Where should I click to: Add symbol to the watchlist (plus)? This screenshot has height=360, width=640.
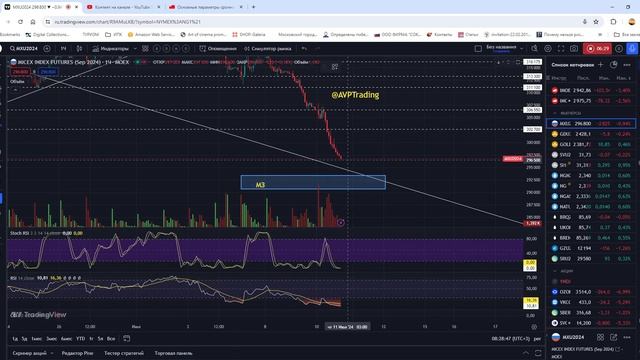600,64
